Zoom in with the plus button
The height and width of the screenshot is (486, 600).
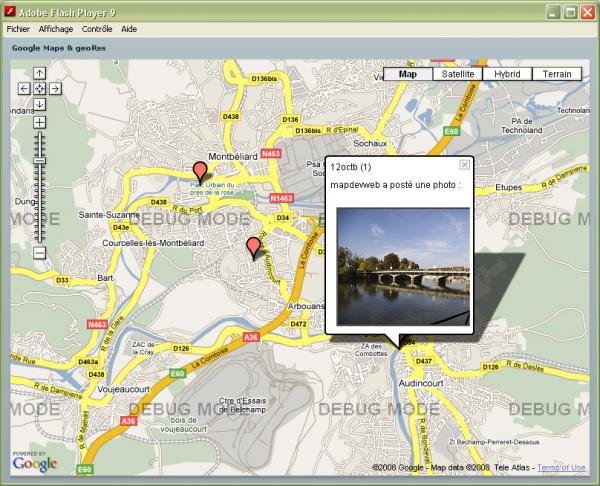tap(39, 122)
